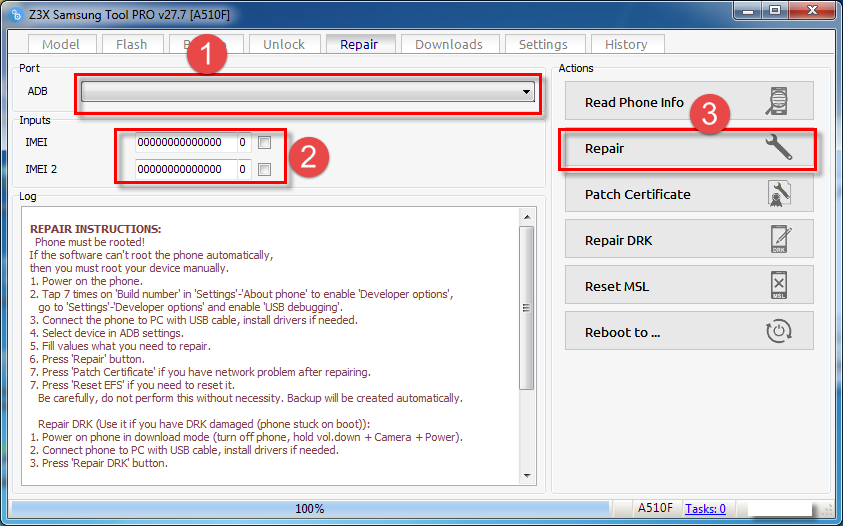Open the Unlock tab
Image resolution: width=843 pixels, height=526 pixels.
click(x=284, y=44)
